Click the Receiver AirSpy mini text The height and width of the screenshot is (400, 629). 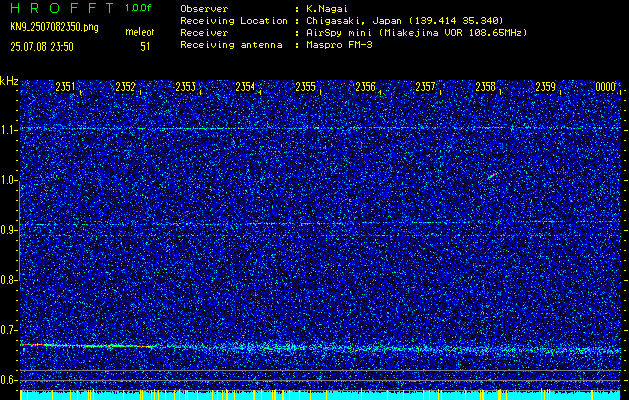click(x=416, y=33)
